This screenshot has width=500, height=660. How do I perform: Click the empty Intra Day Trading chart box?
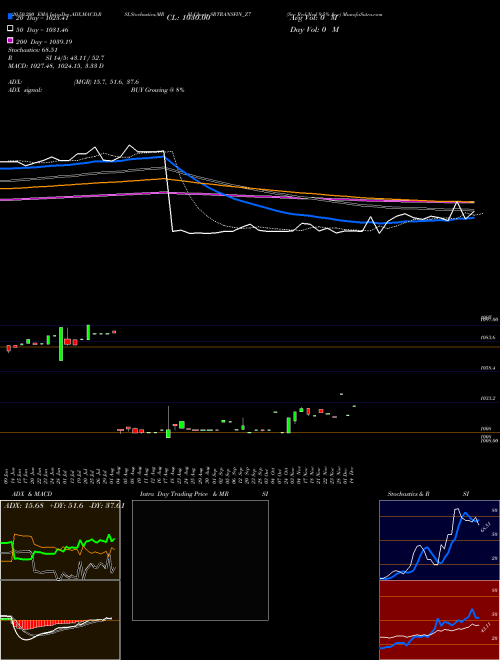[x=200, y=560]
